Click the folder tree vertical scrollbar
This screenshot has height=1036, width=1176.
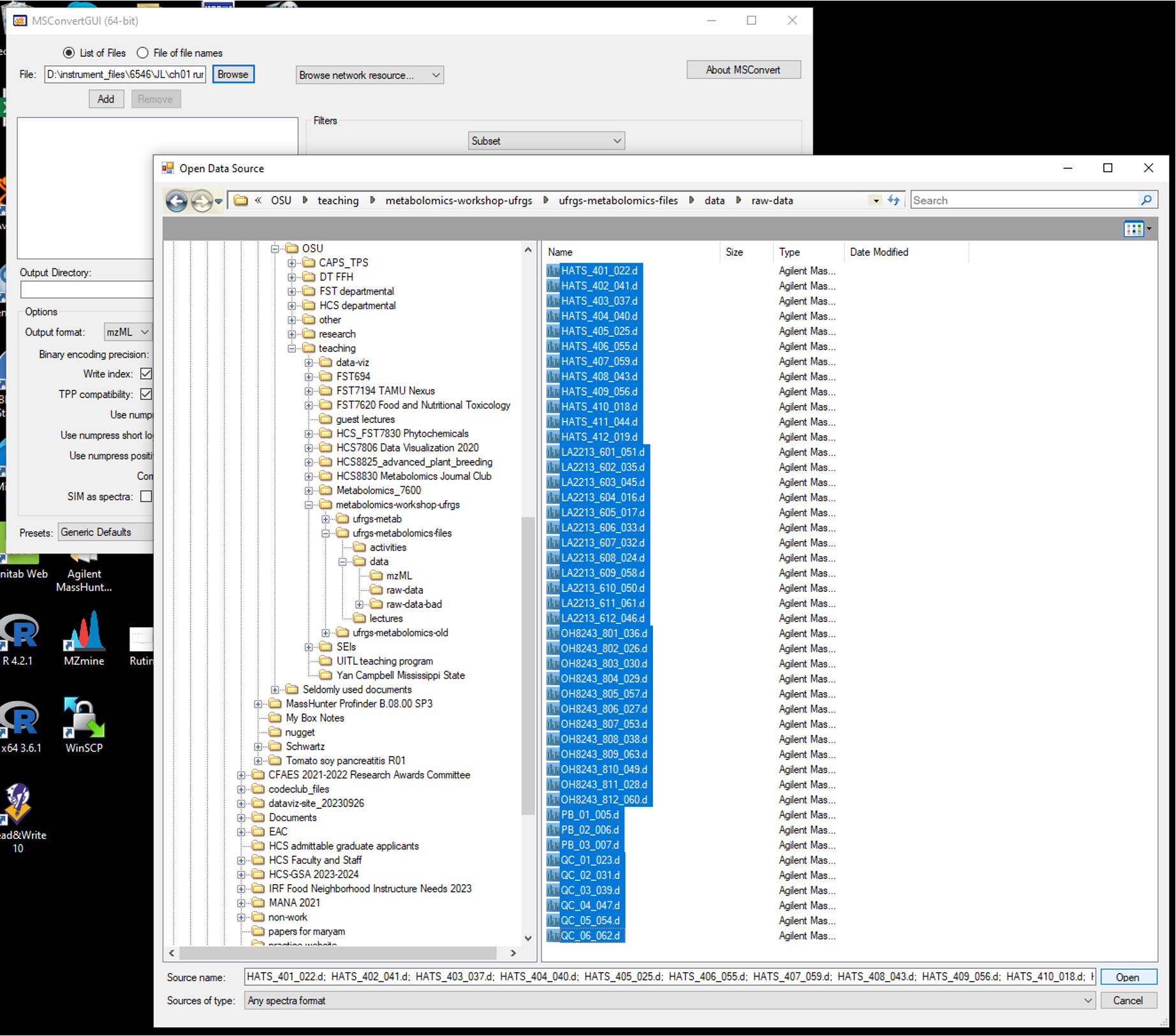click(x=528, y=665)
